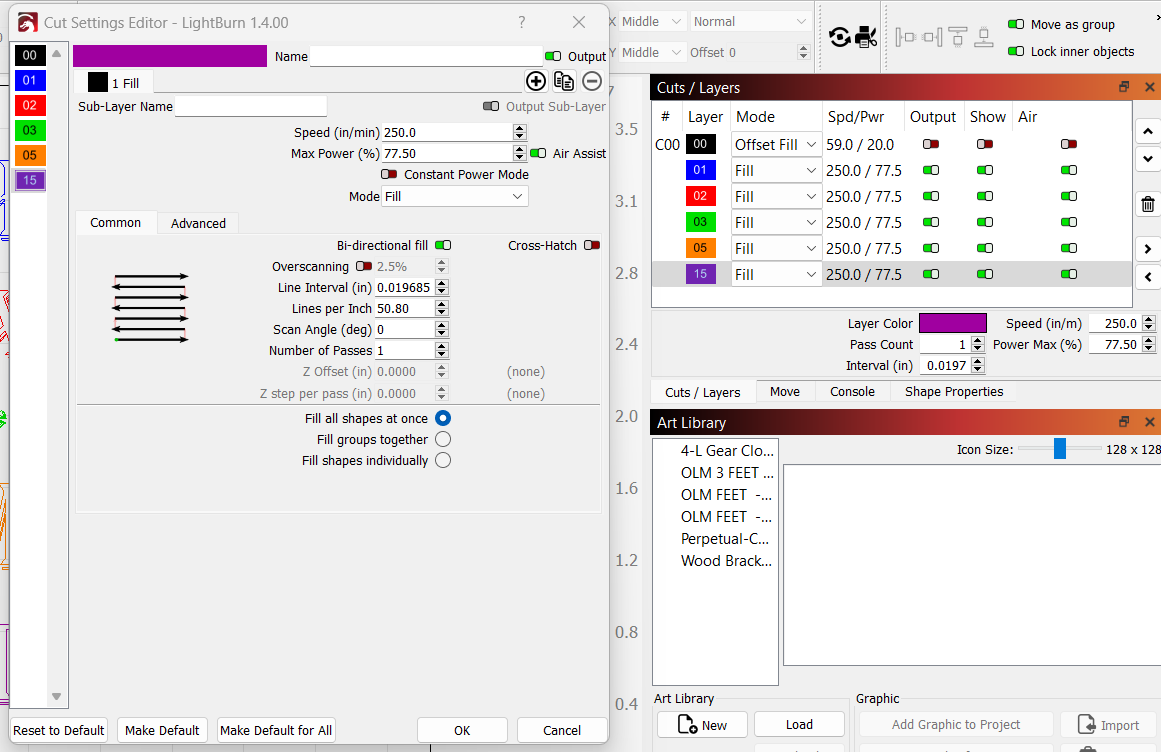
Task: Click the Load button in Art Library
Action: (799, 725)
